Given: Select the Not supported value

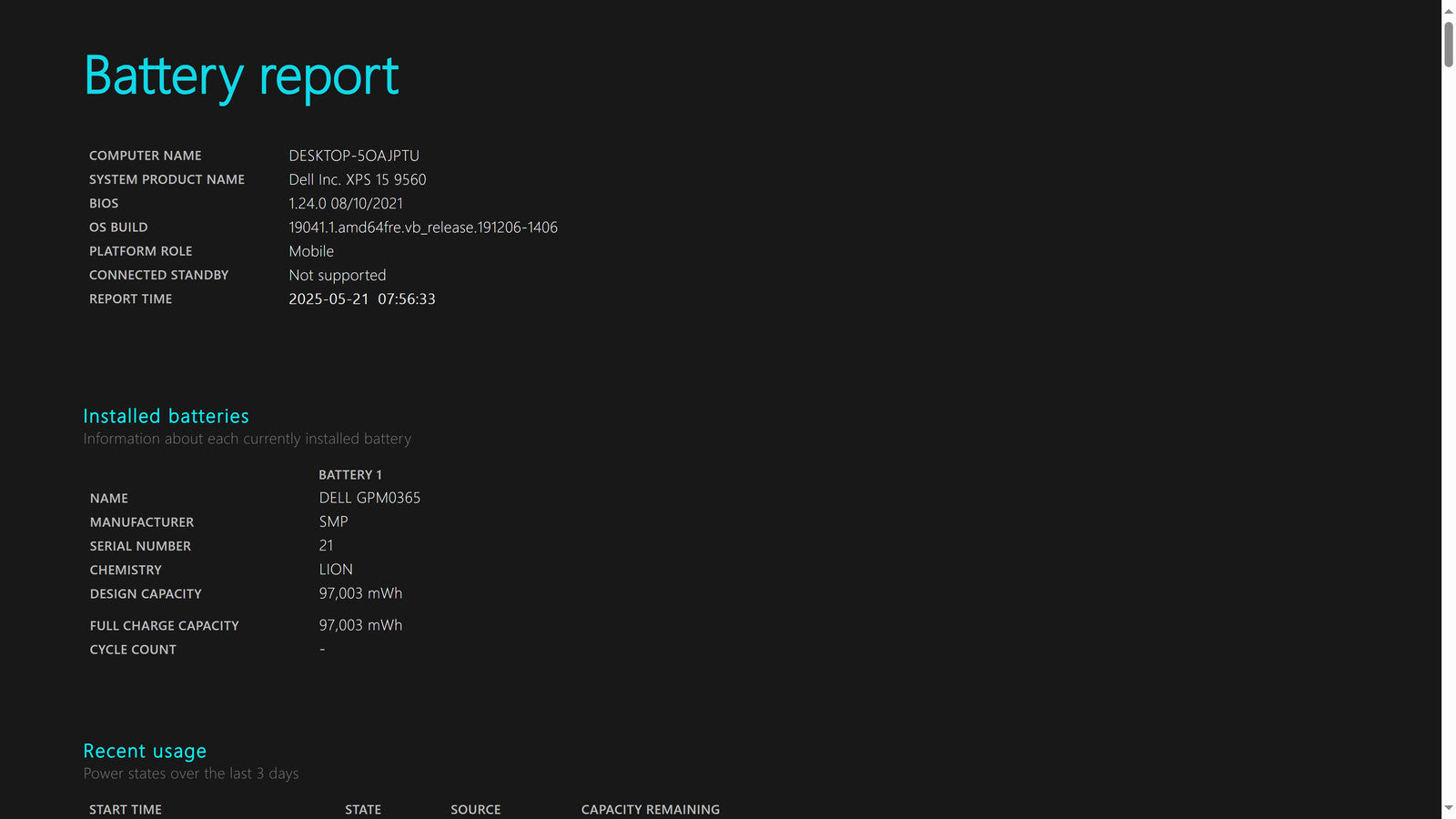Looking at the screenshot, I should pos(338,275).
